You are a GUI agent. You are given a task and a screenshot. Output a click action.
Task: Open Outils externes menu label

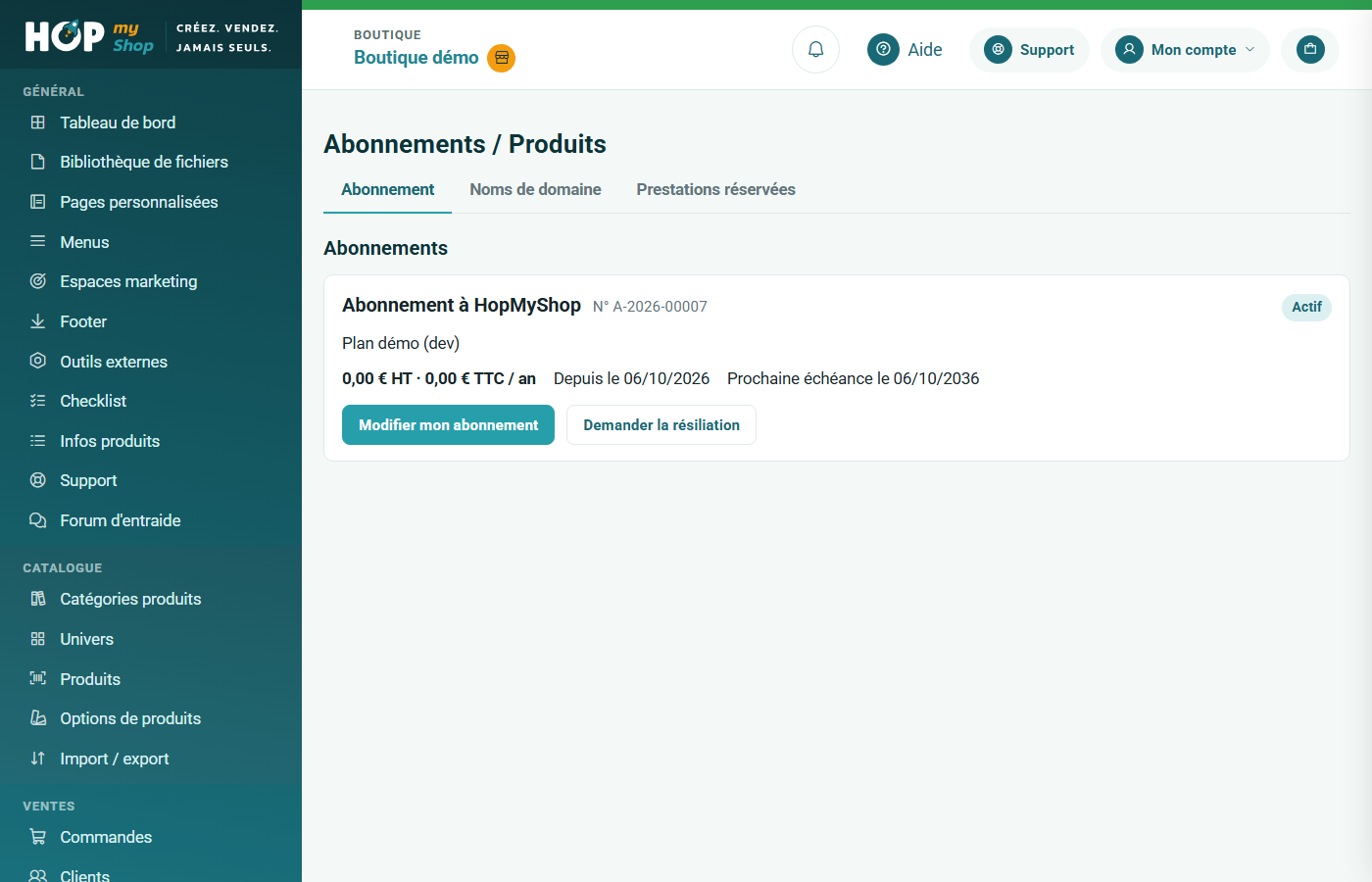pyautogui.click(x=114, y=362)
